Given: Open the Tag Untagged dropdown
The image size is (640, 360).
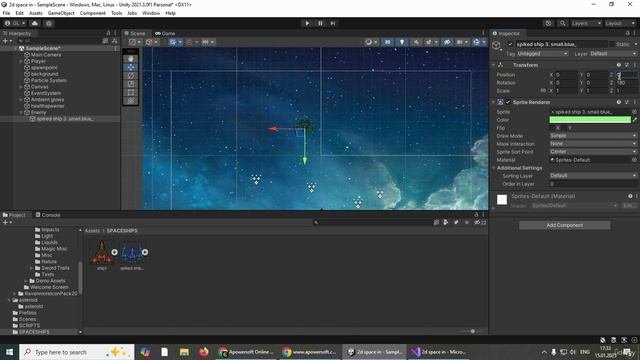Looking at the screenshot, I should click(x=542, y=54).
